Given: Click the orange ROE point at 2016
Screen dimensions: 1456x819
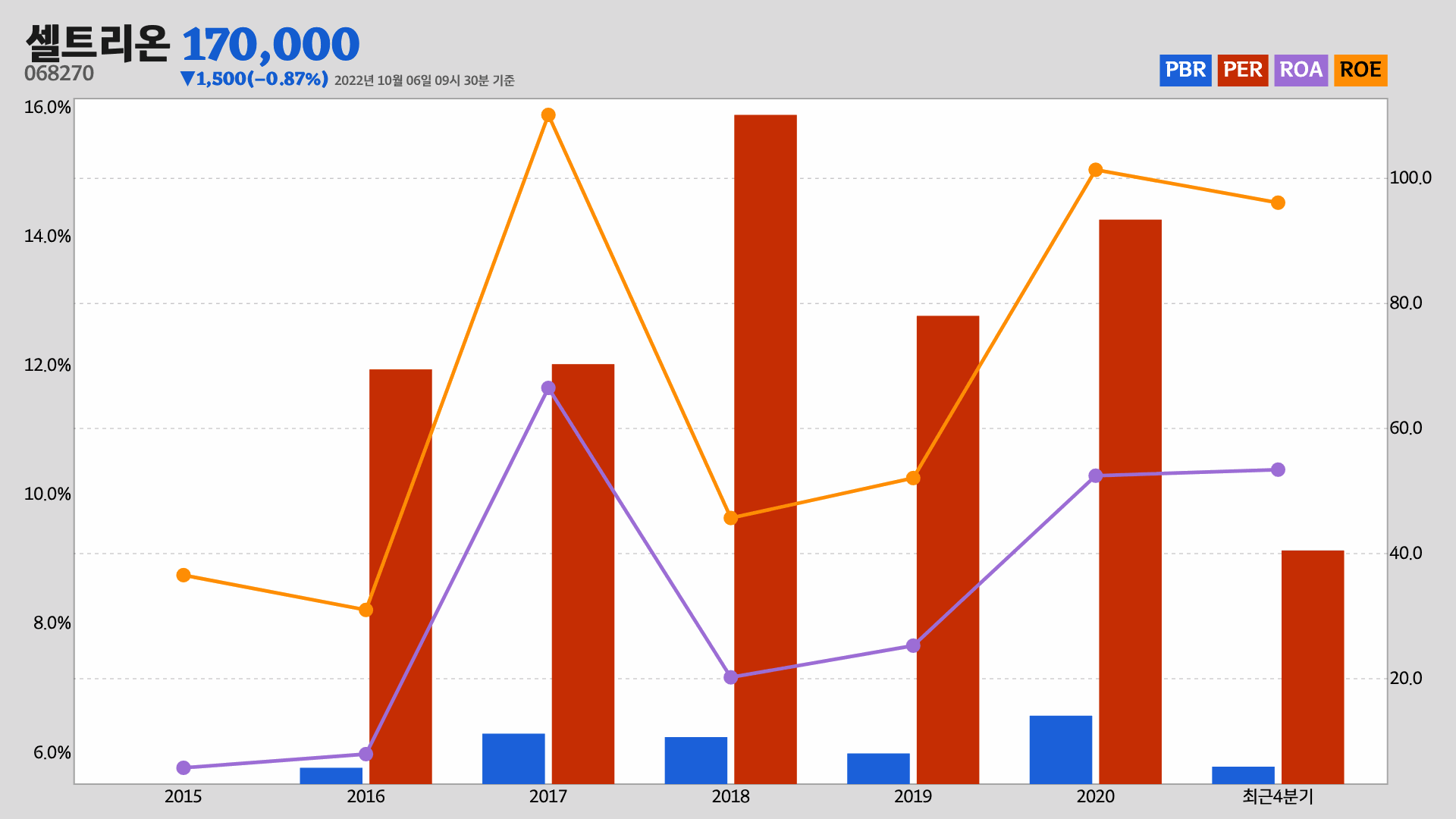Looking at the screenshot, I should pos(366,610).
